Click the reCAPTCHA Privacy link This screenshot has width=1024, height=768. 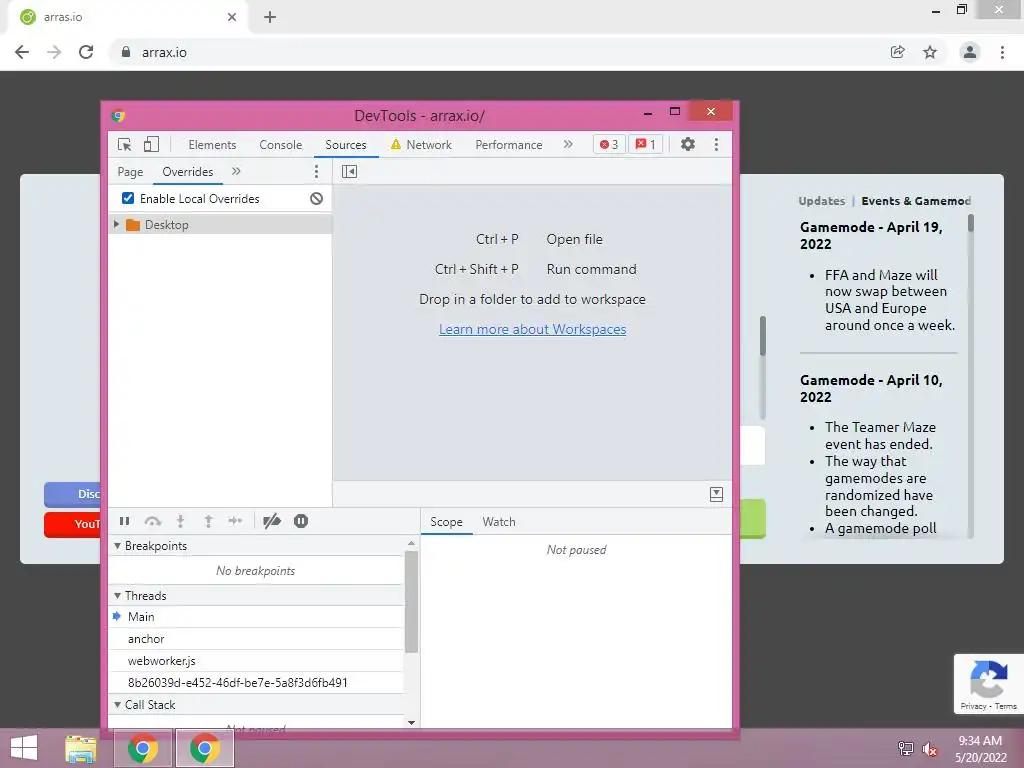pos(973,706)
